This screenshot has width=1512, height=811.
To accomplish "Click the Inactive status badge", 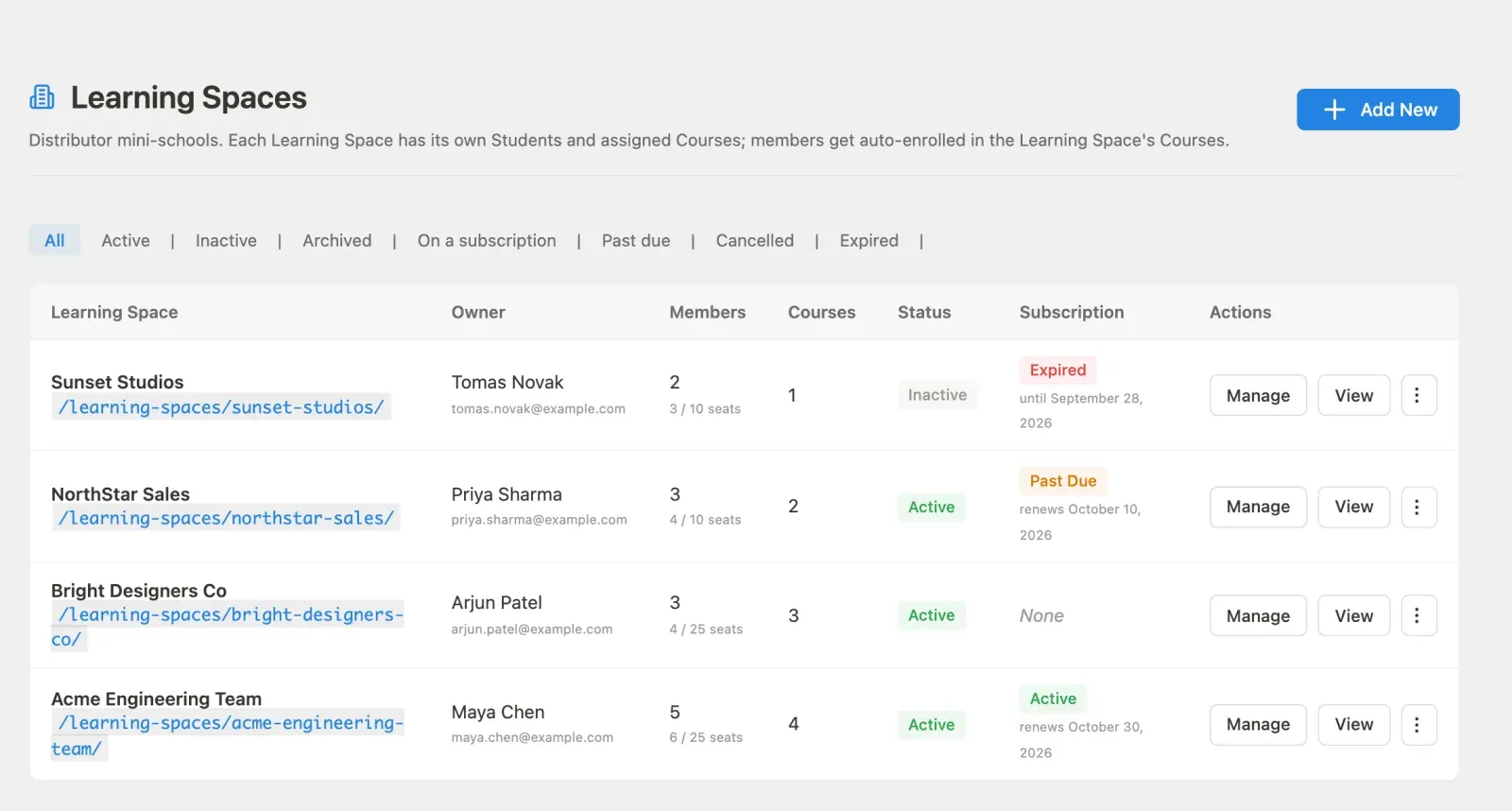I will click(x=937, y=395).
